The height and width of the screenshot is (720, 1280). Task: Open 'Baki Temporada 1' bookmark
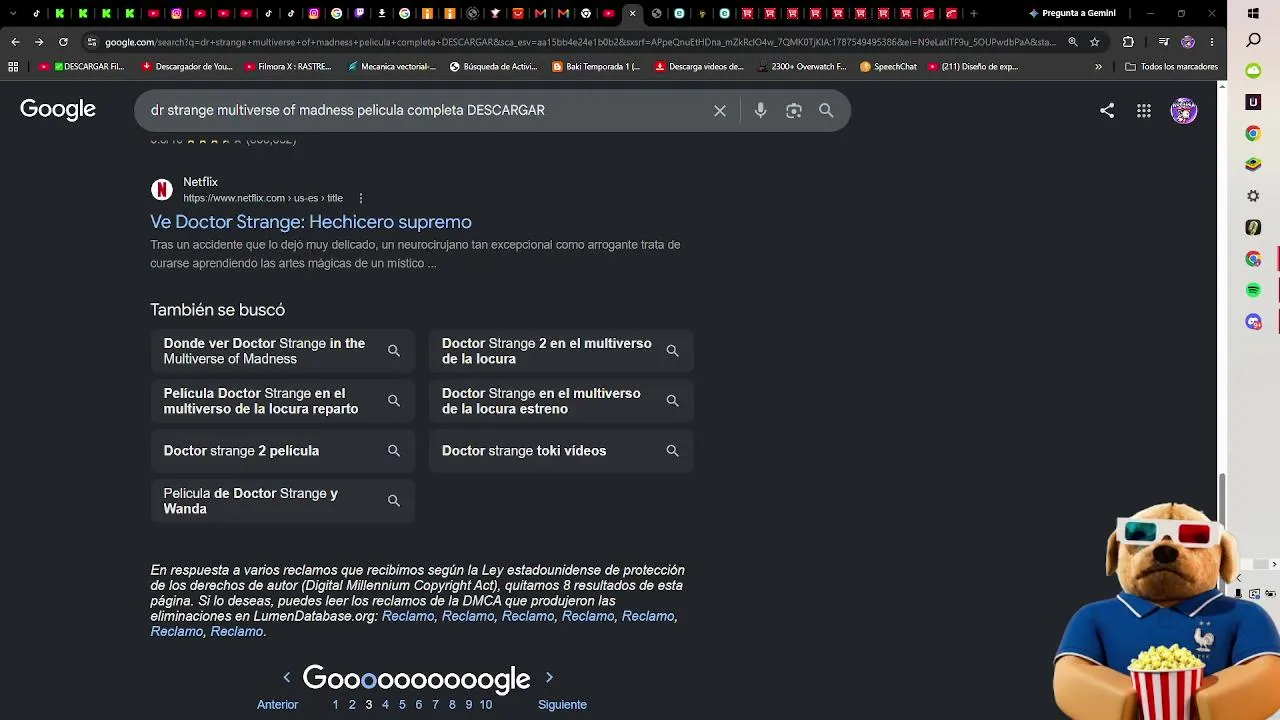(x=596, y=67)
